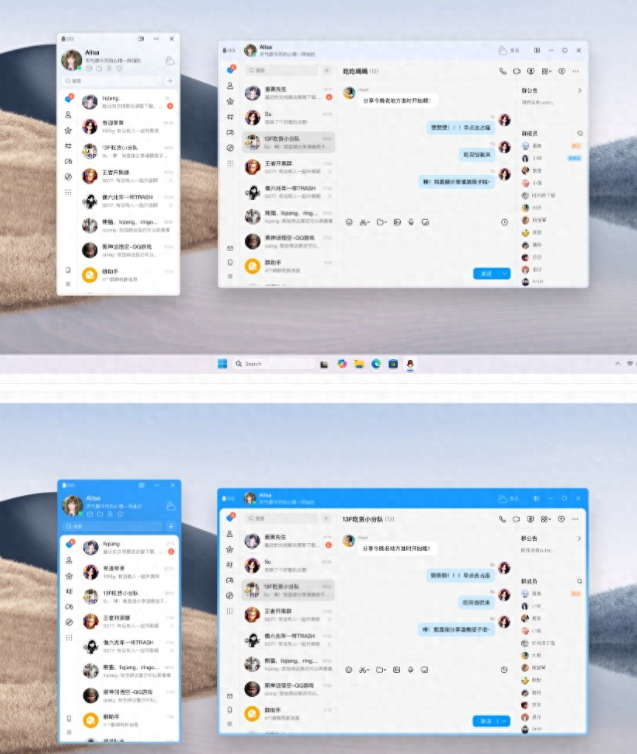
Task: Click blue Send button in white chat window
Action: [487, 274]
